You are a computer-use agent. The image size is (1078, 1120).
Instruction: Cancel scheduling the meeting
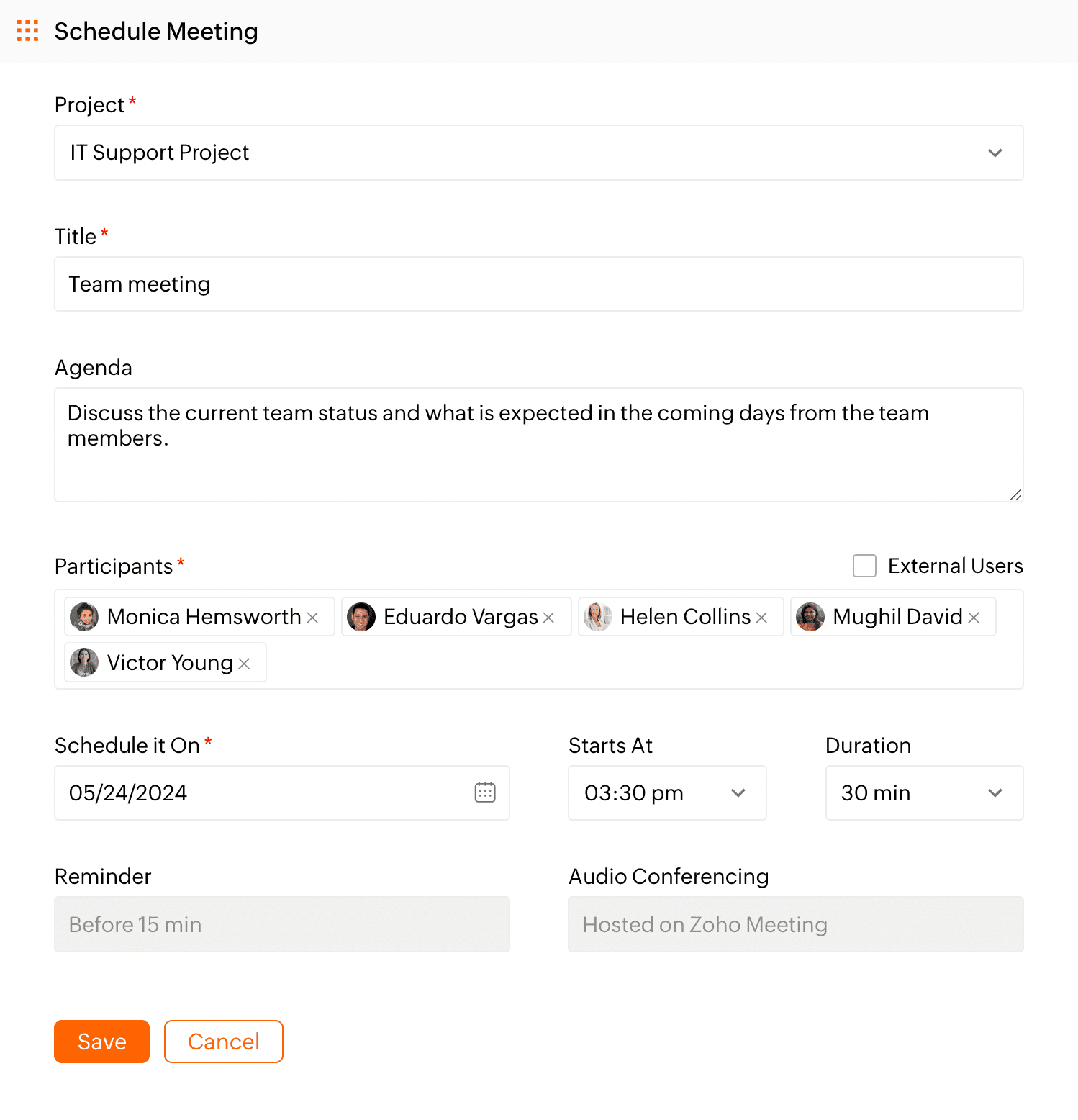click(224, 1042)
